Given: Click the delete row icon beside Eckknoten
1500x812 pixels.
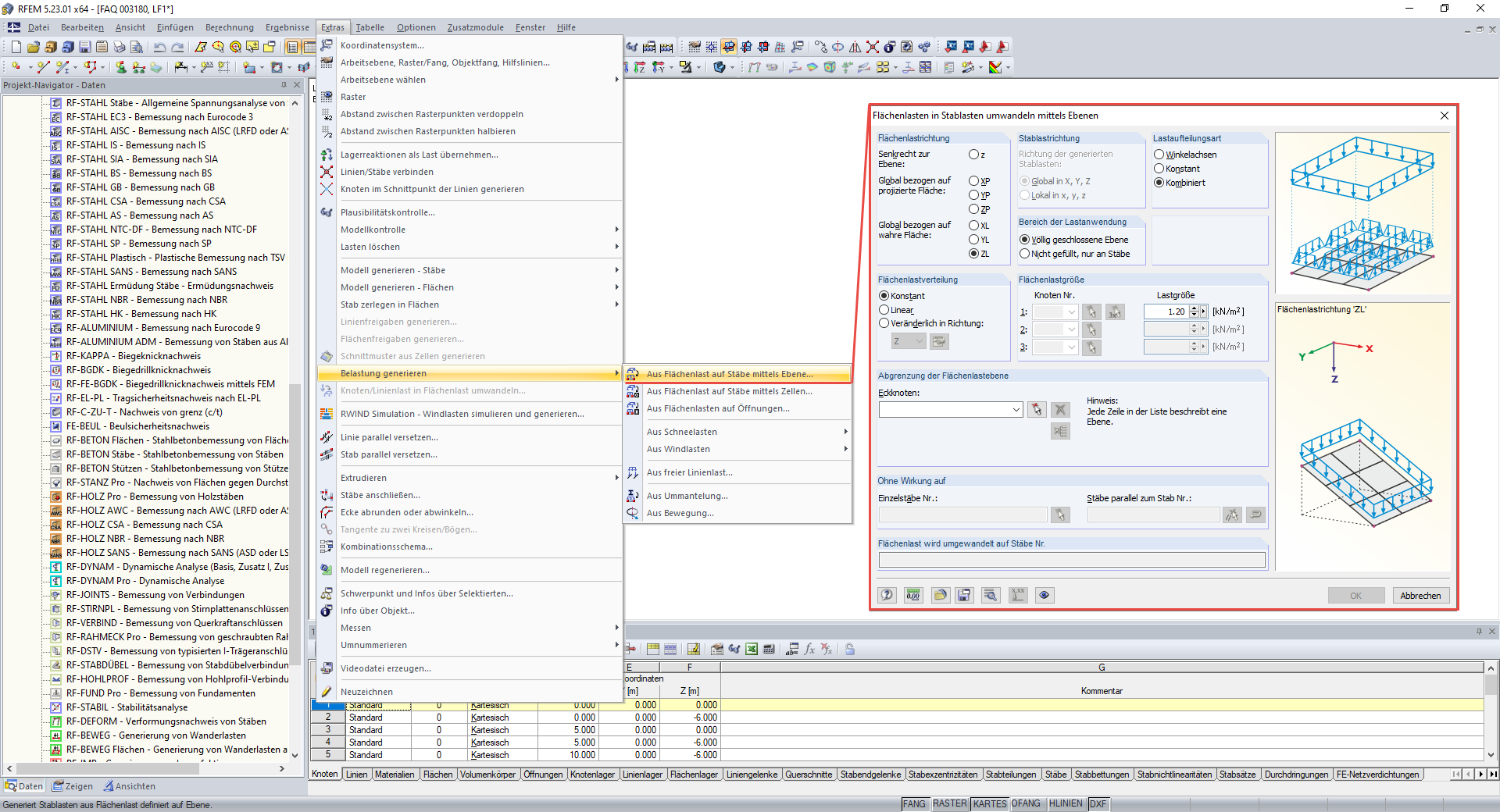Looking at the screenshot, I should 1060,409.
